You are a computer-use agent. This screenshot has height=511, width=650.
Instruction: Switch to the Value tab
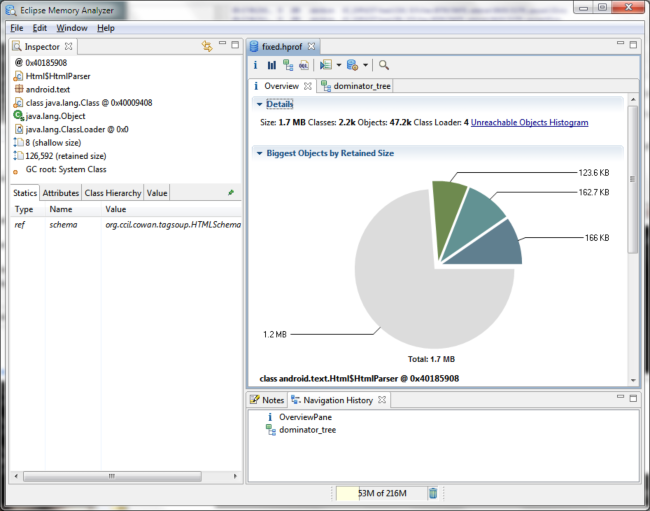tap(157, 193)
